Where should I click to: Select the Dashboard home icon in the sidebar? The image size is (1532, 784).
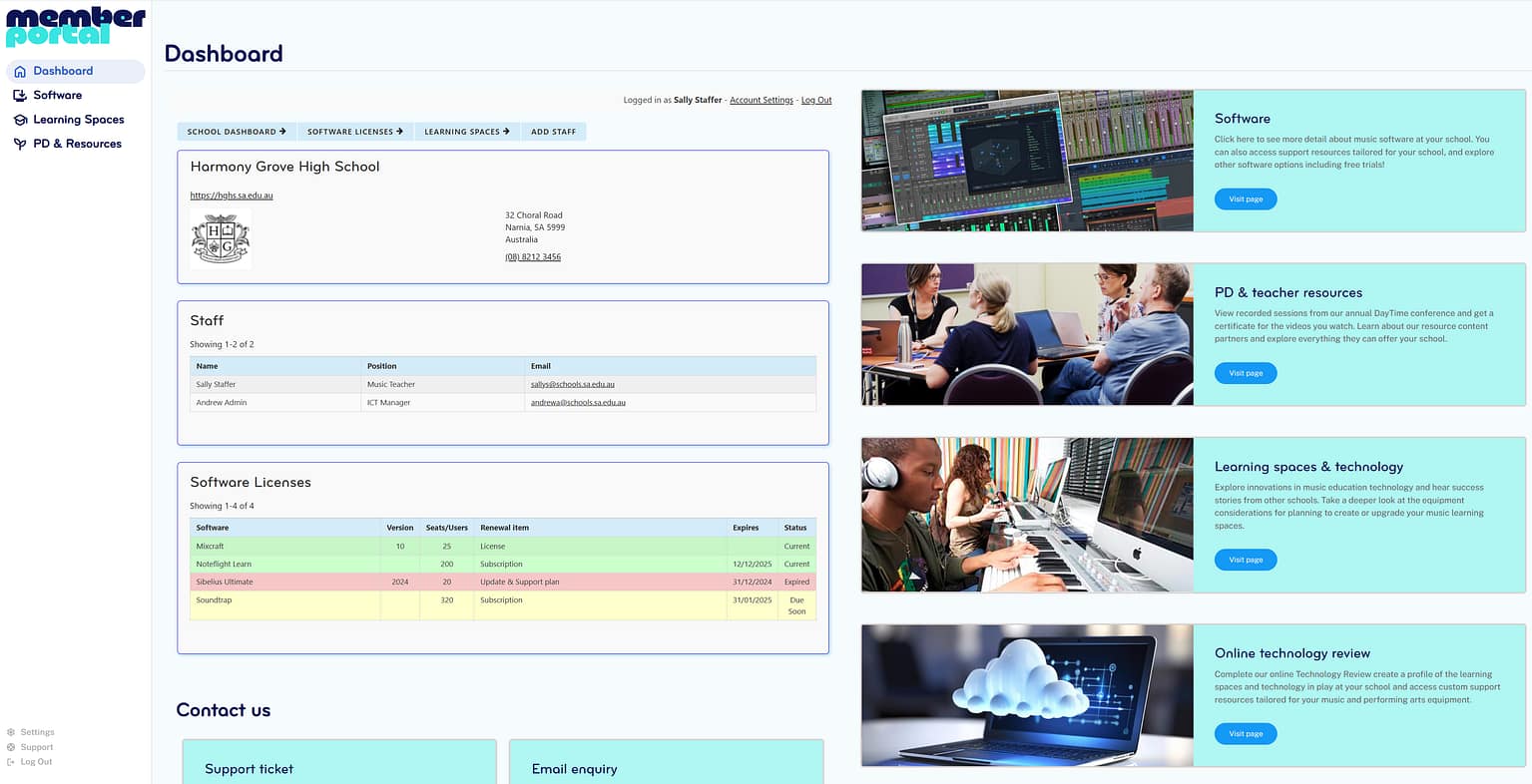(20, 71)
